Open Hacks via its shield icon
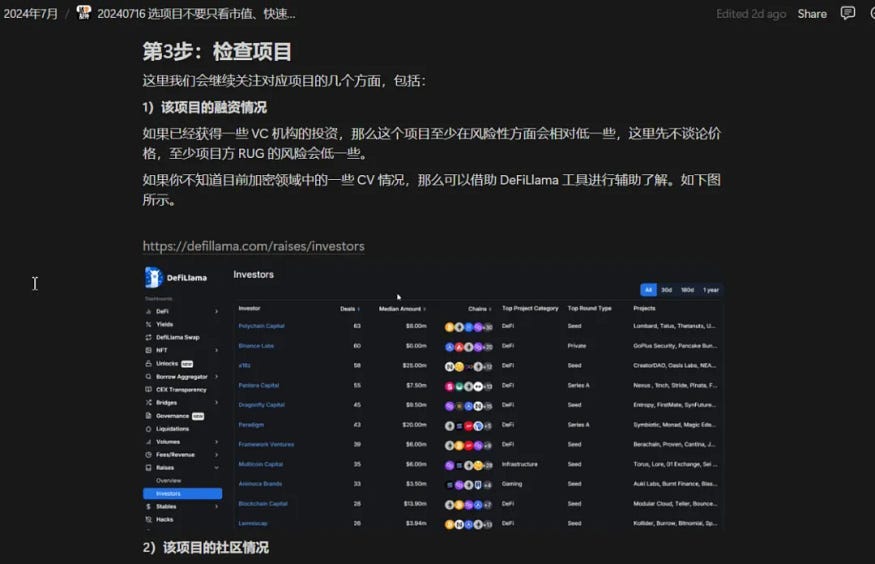875x564 pixels. coord(148,519)
